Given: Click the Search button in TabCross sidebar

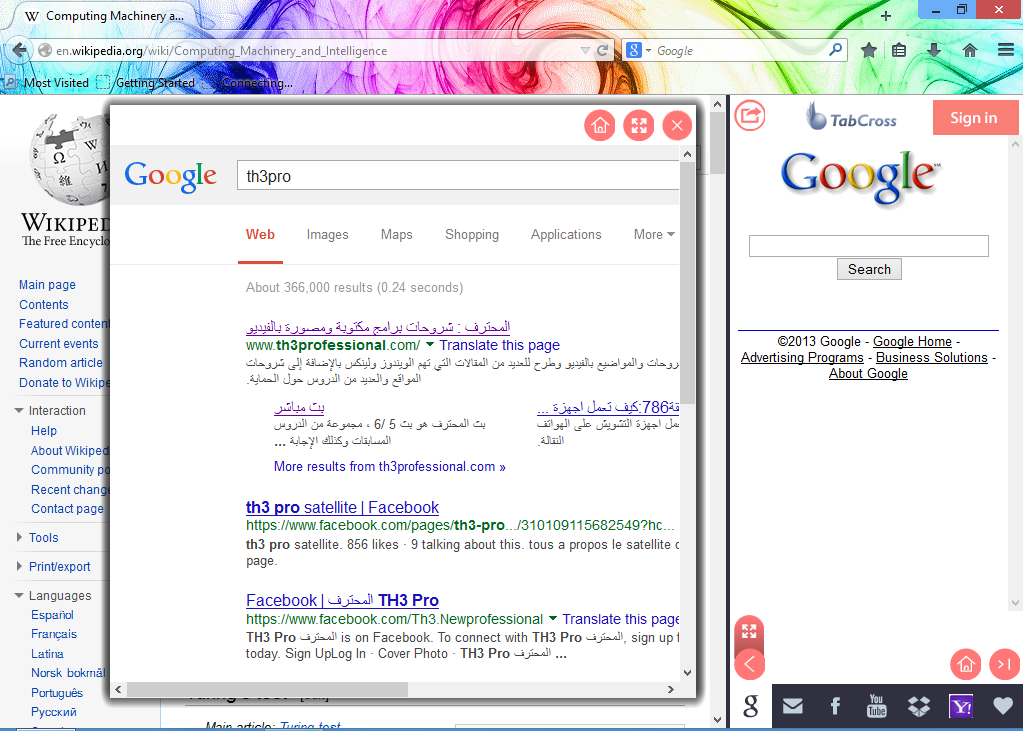Looking at the screenshot, I should coord(869,269).
